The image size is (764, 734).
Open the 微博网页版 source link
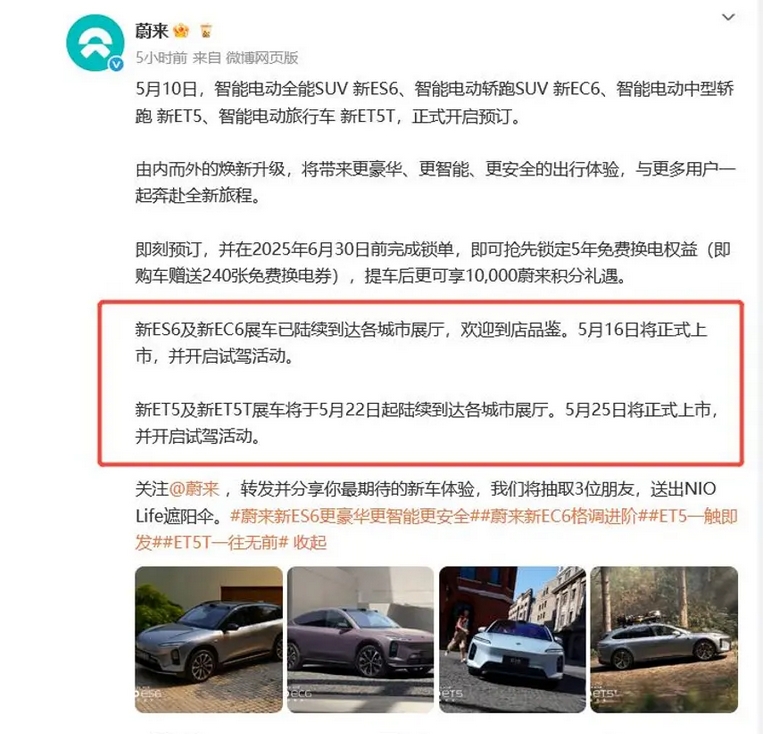pos(262,58)
